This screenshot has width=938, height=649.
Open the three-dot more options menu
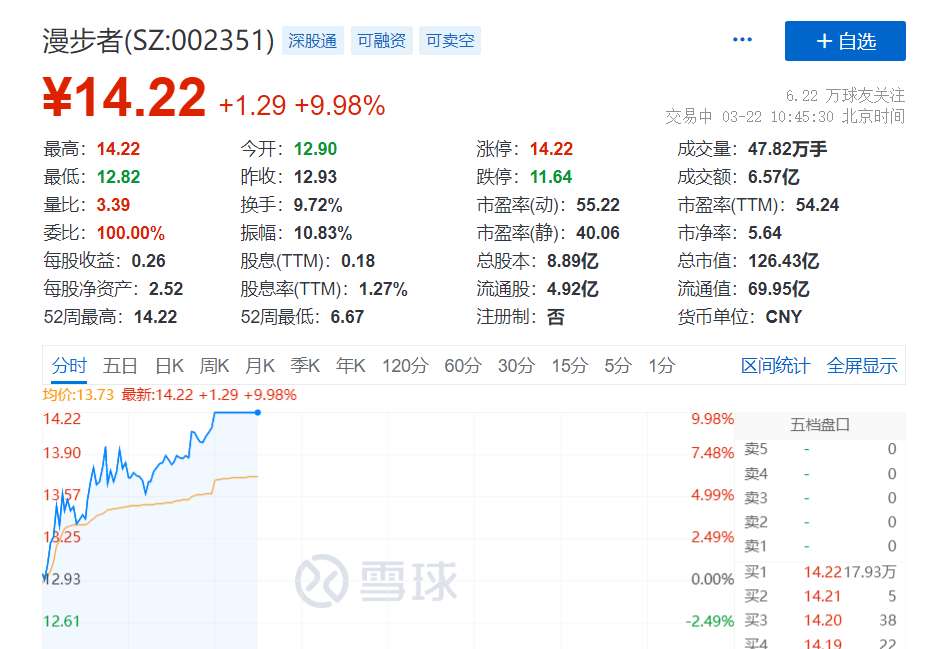click(x=742, y=39)
